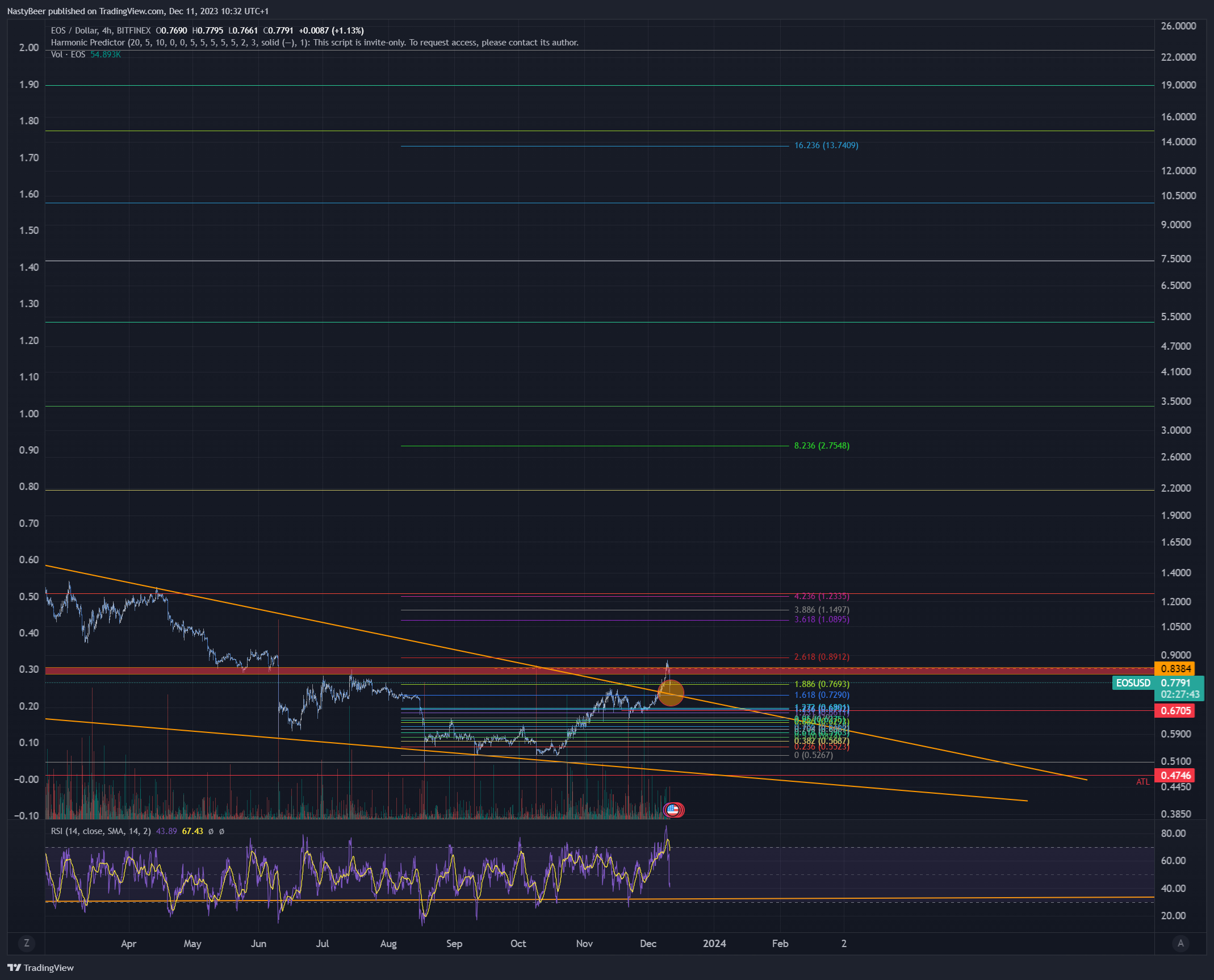1214x980 pixels.
Task: Click the 2024 label on the time axis
Action: coord(714,944)
